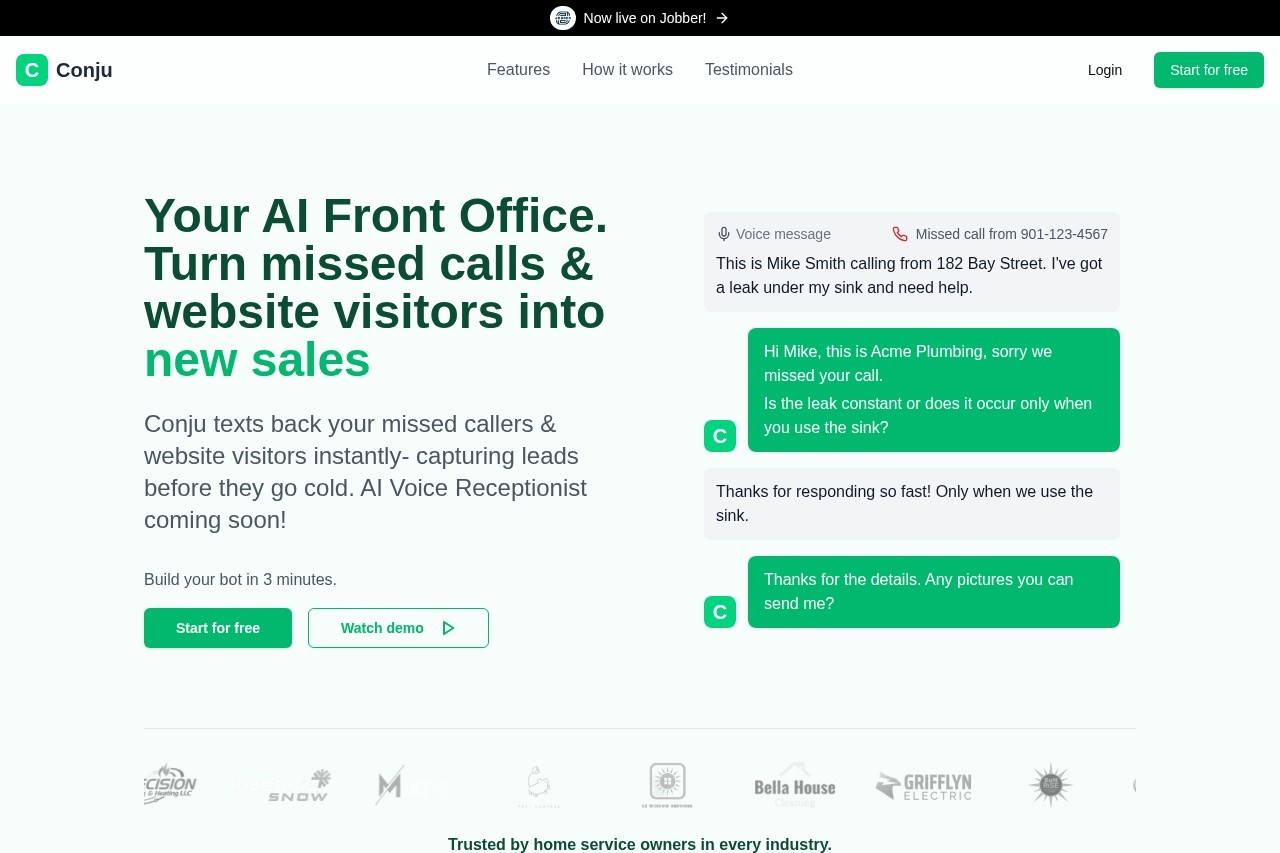
Task: Open the Now live on Jobber announcement
Action: tap(644, 18)
